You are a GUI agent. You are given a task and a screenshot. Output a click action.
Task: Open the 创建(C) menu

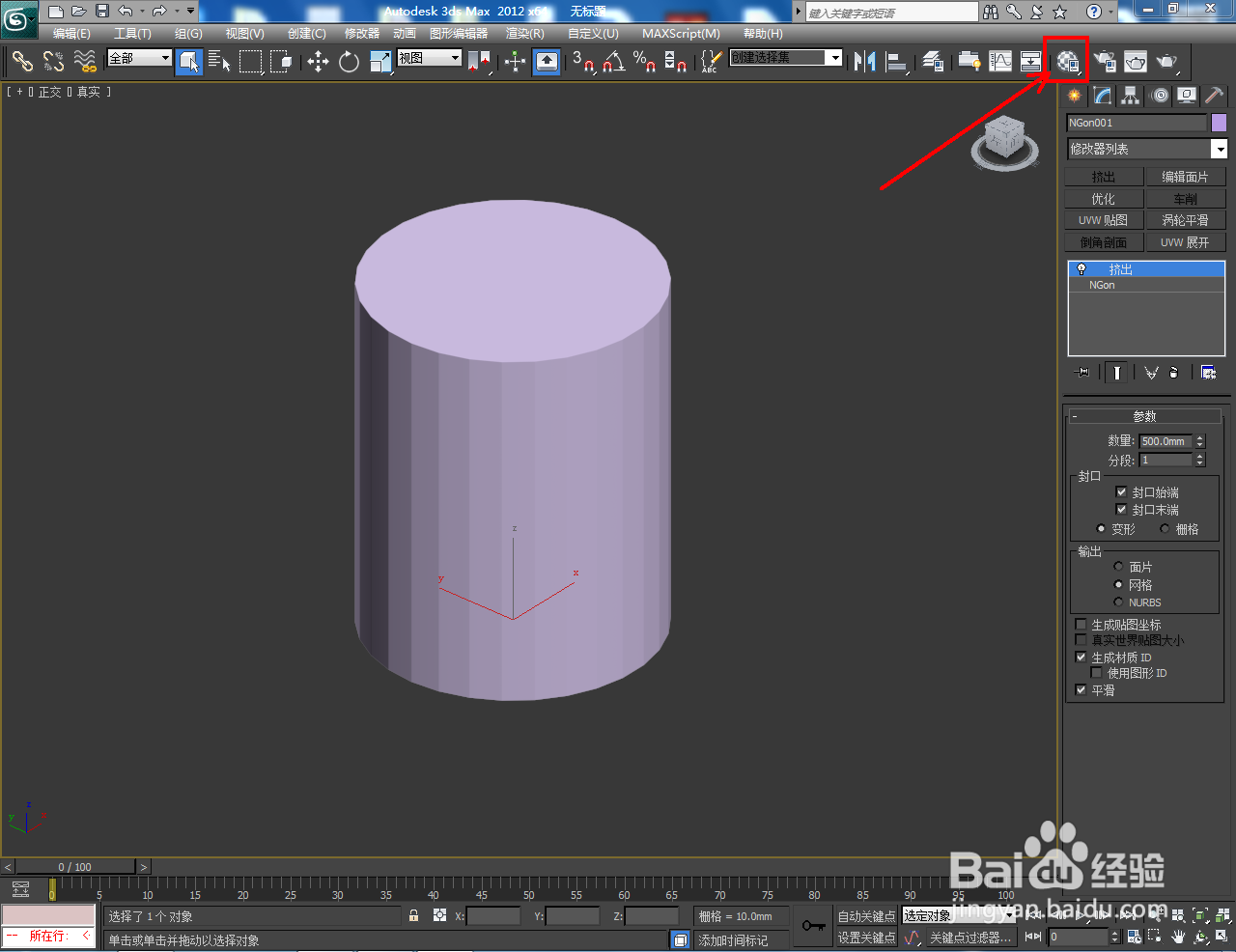307,34
